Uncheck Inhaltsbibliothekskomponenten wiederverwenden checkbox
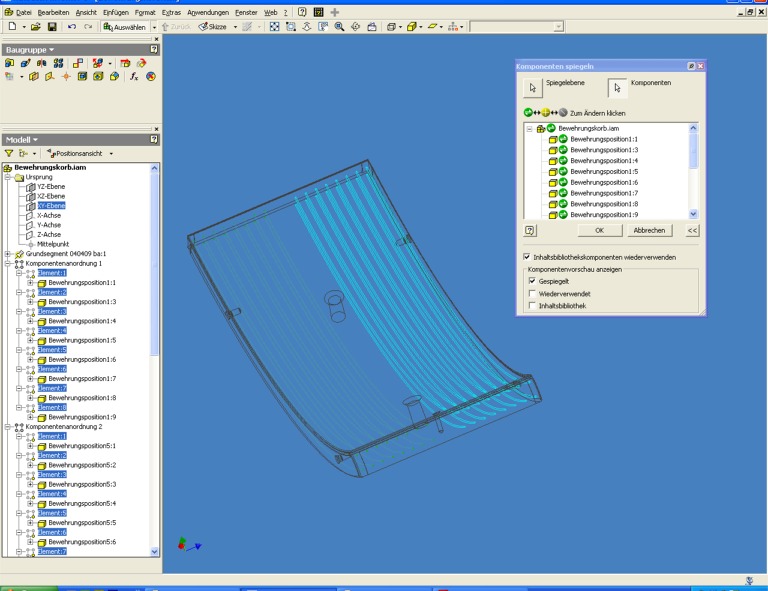Viewport: 768px width, 591px height. pyautogui.click(x=527, y=257)
